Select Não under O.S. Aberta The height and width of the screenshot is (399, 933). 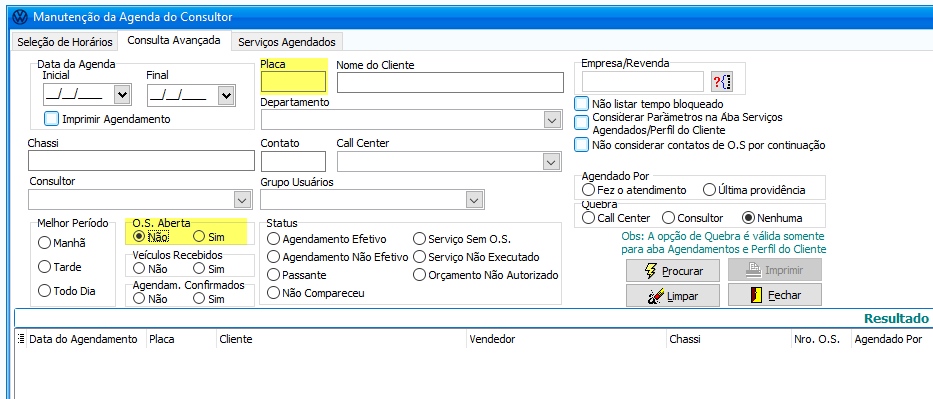click(139, 237)
